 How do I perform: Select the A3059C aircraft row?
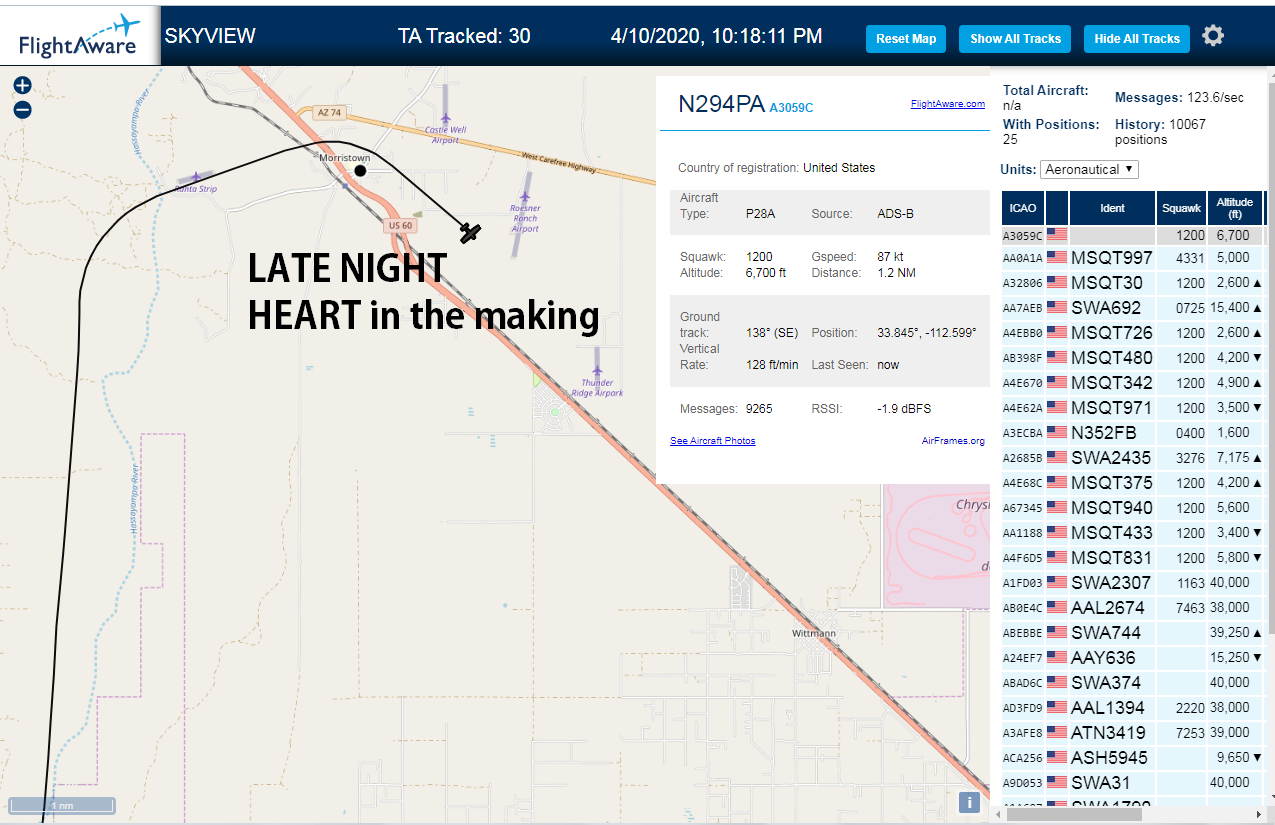[1133, 236]
